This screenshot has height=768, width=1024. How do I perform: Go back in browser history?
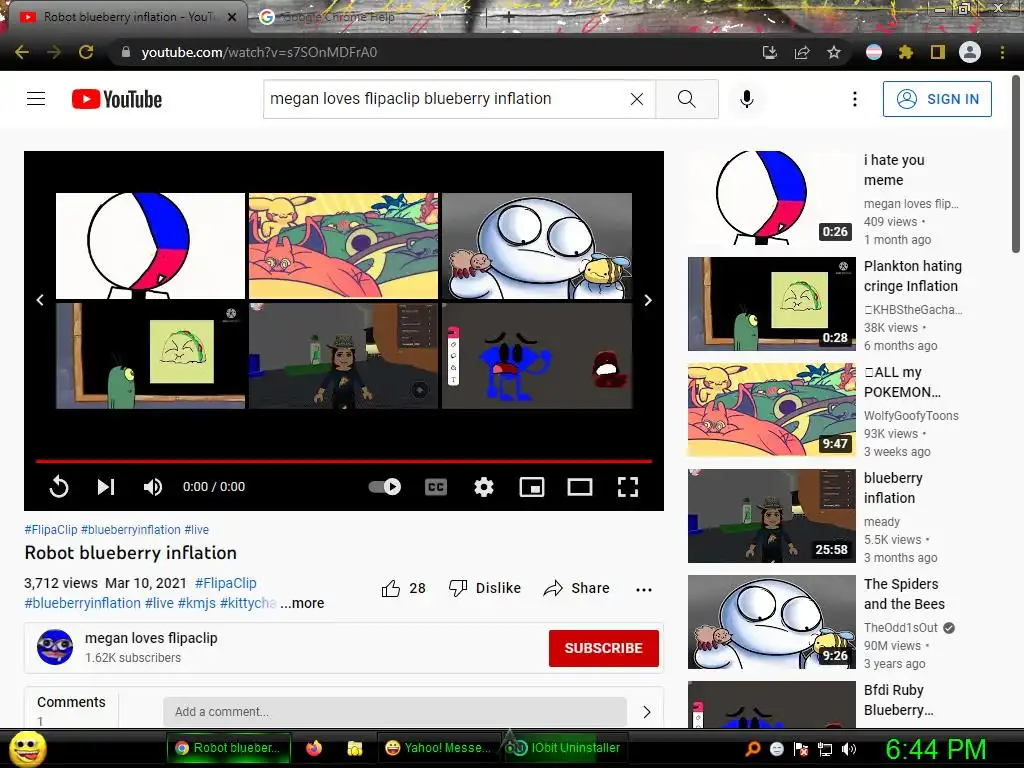(x=22, y=52)
